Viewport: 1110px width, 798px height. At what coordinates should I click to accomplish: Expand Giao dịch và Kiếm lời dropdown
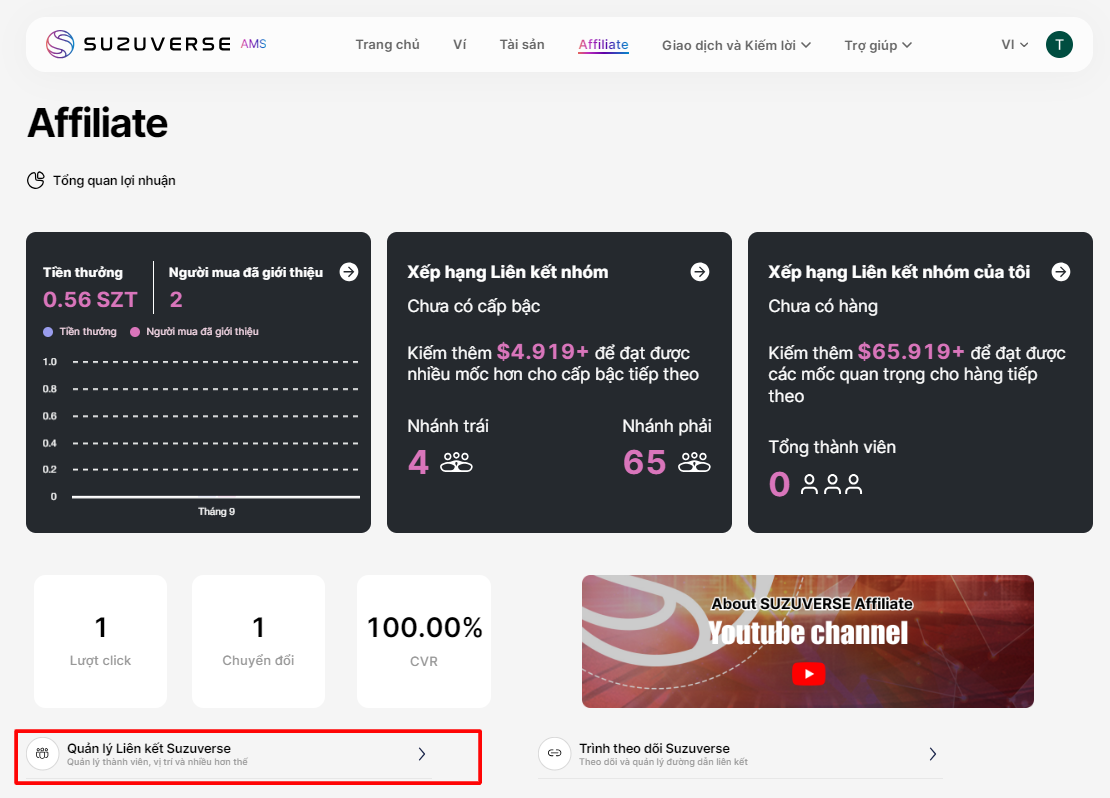click(736, 45)
